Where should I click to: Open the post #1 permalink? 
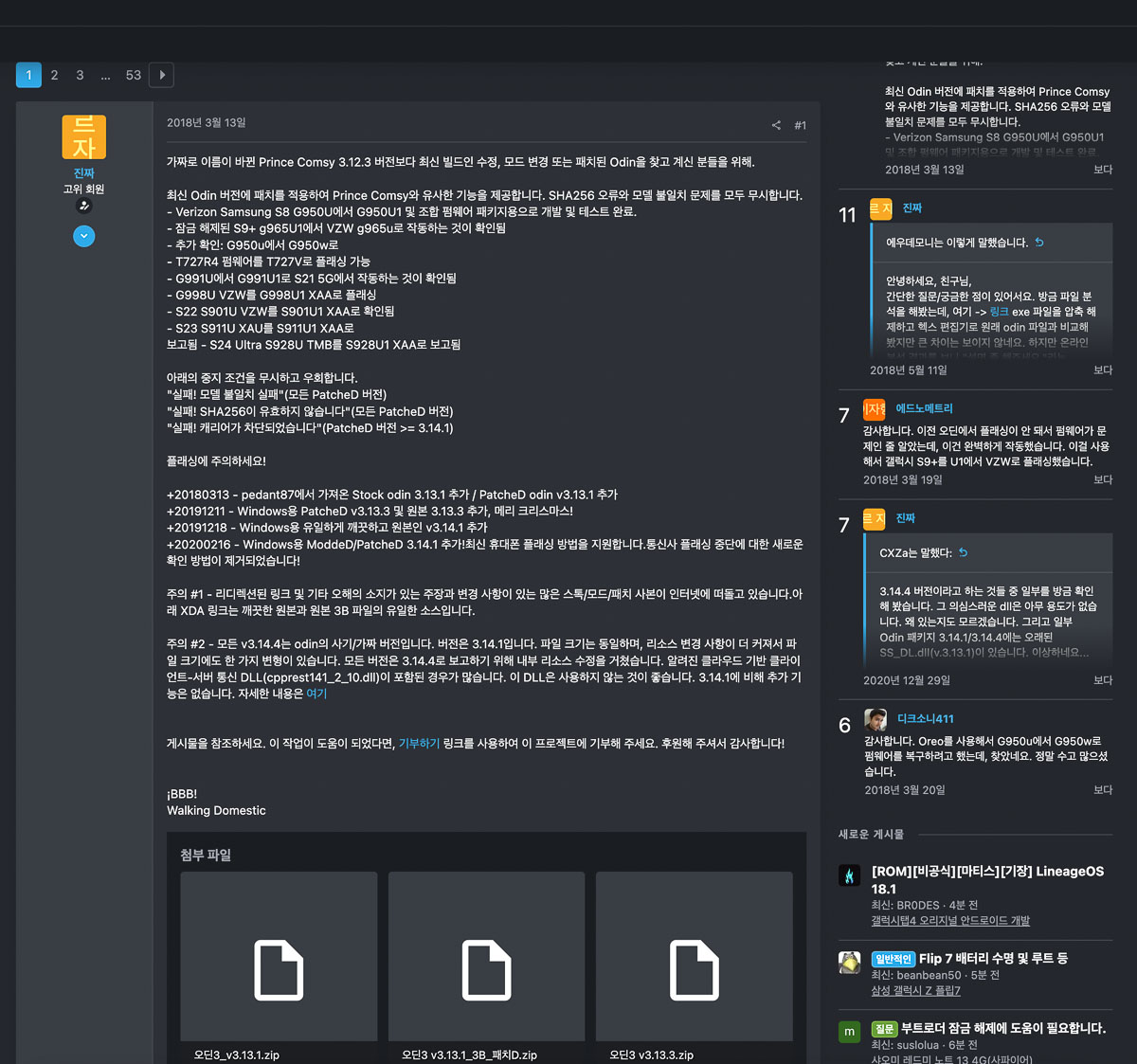tap(800, 125)
